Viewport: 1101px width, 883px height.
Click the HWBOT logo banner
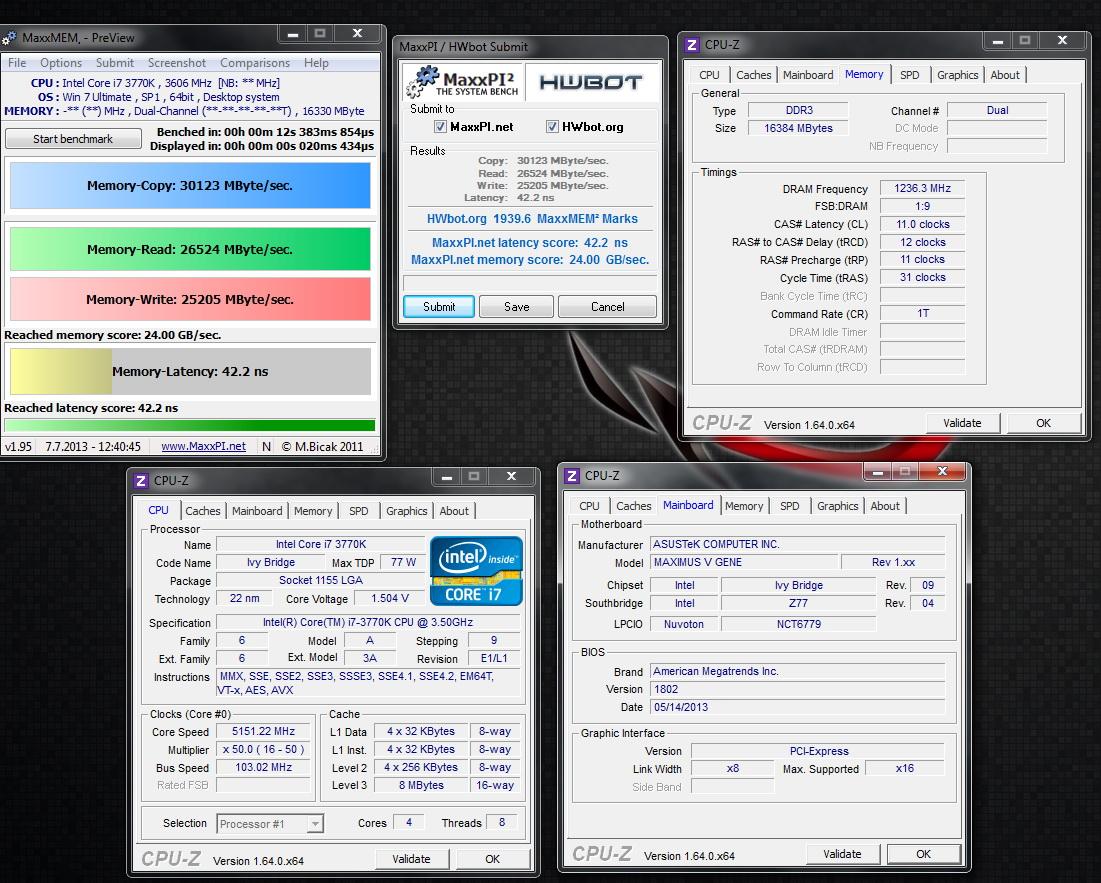[x=591, y=82]
